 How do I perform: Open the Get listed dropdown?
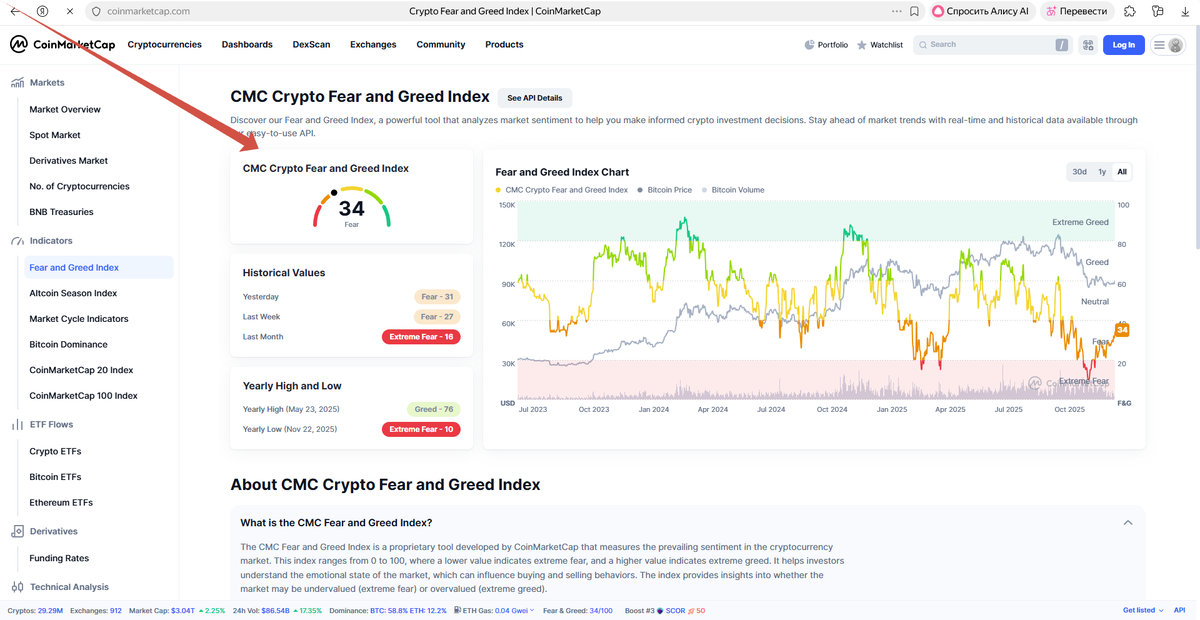click(1143, 610)
